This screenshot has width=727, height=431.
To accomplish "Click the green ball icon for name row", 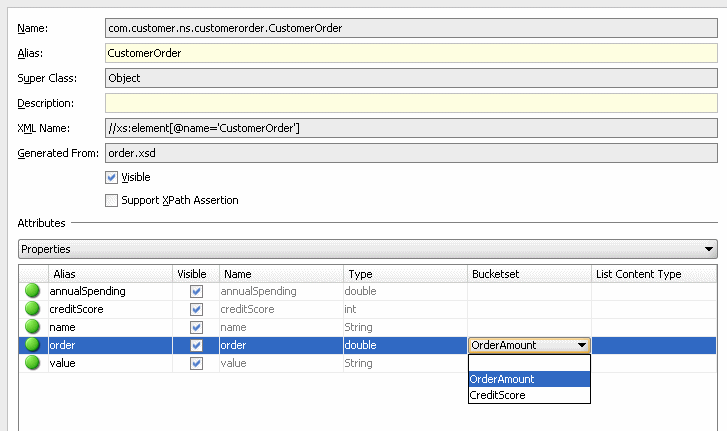I will [33, 327].
